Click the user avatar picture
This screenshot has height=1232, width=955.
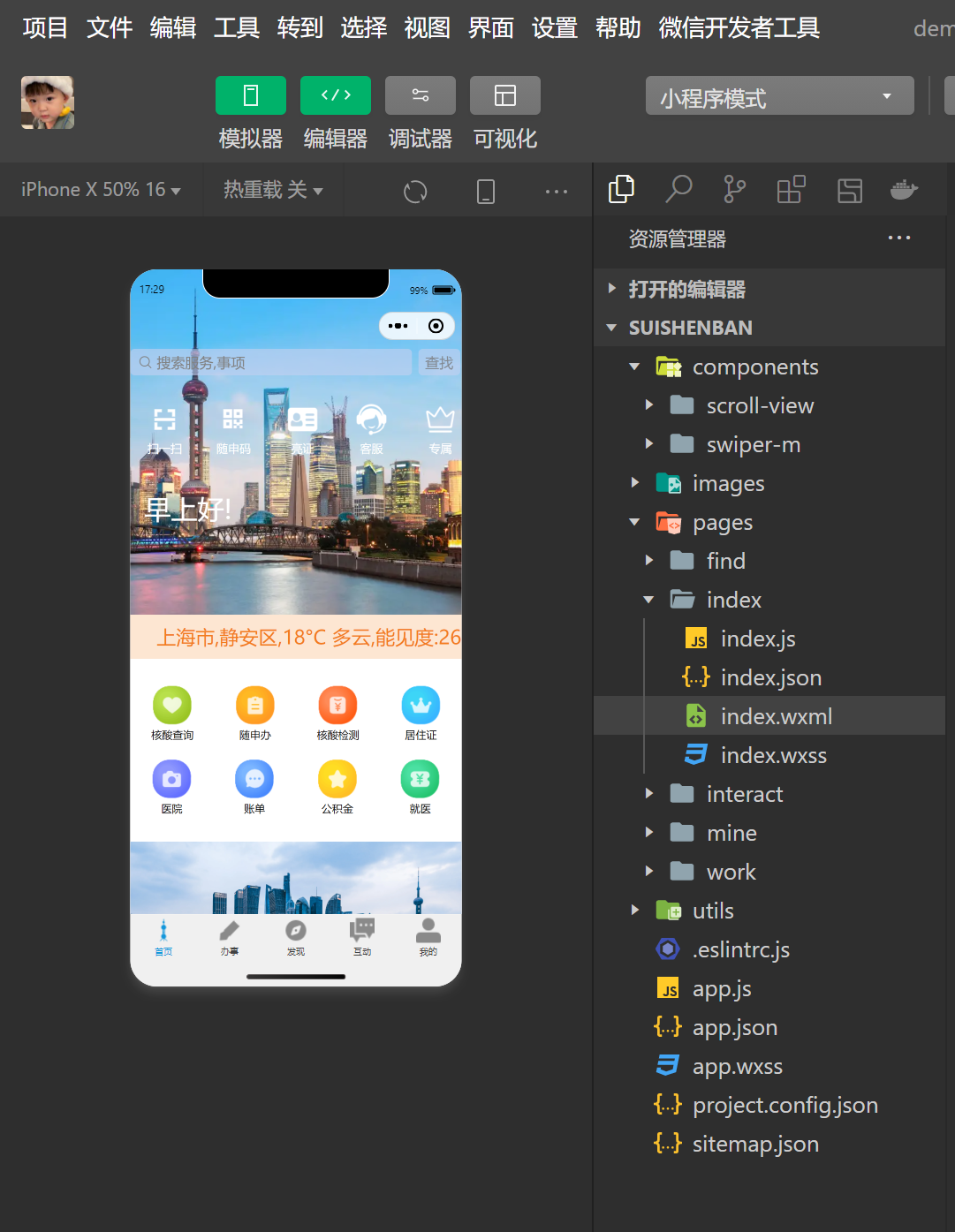pyautogui.click(x=48, y=102)
